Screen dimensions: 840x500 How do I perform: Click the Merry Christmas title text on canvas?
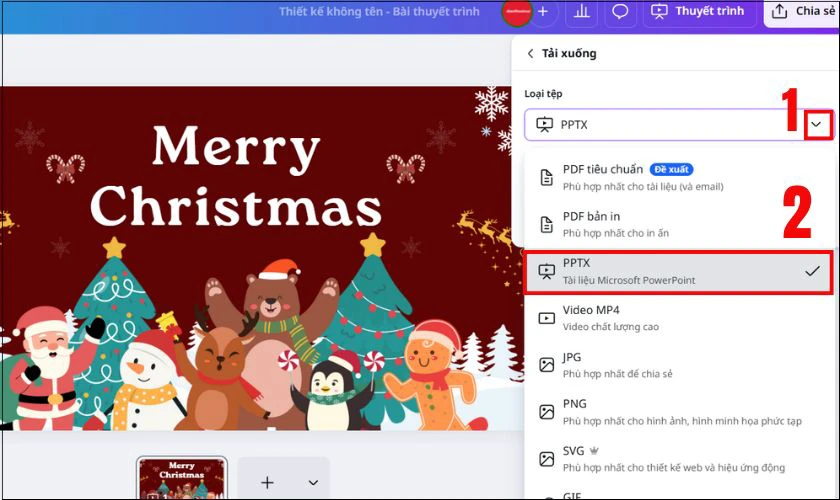coord(236,176)
